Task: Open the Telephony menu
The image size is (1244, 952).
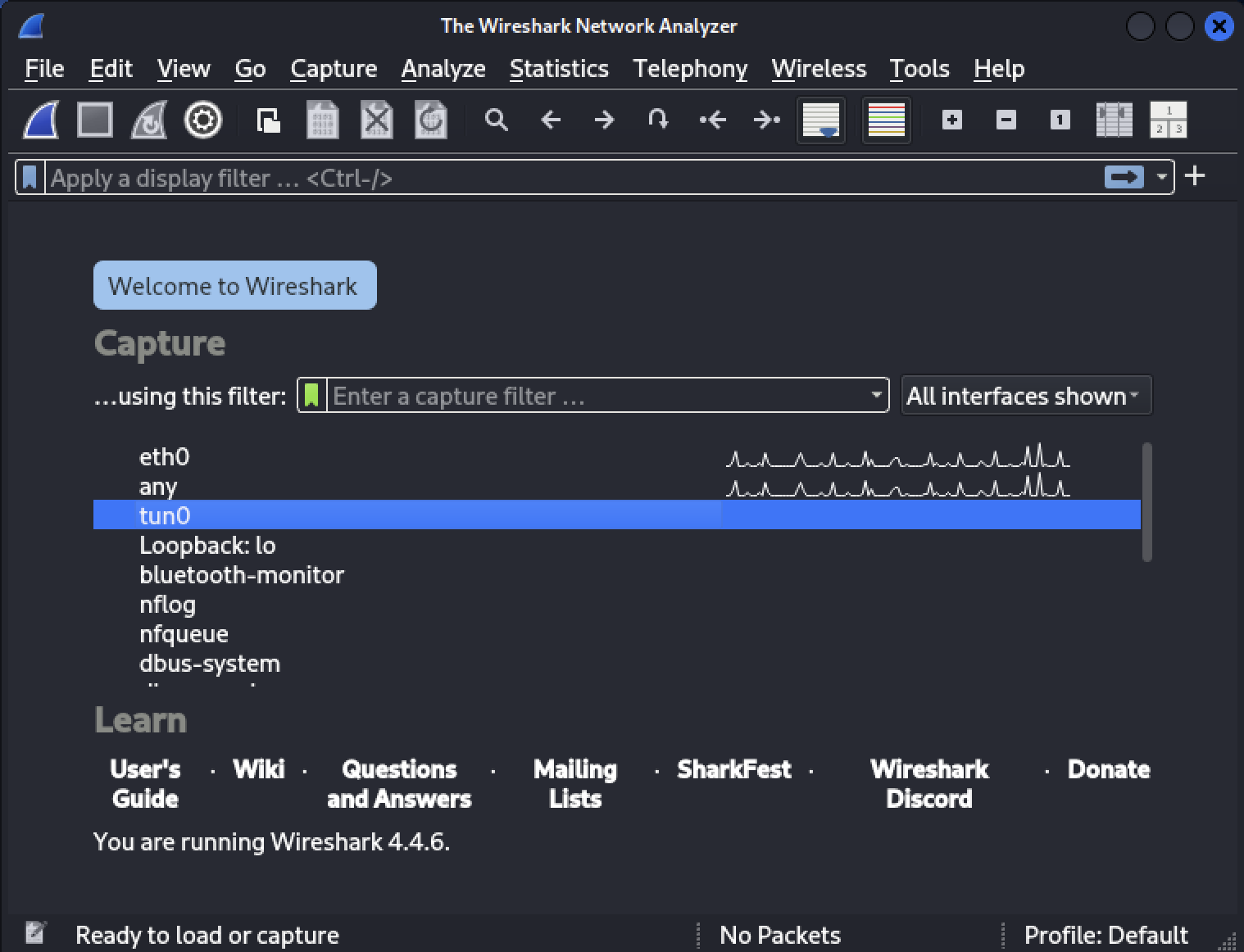Action: point(690,69)
